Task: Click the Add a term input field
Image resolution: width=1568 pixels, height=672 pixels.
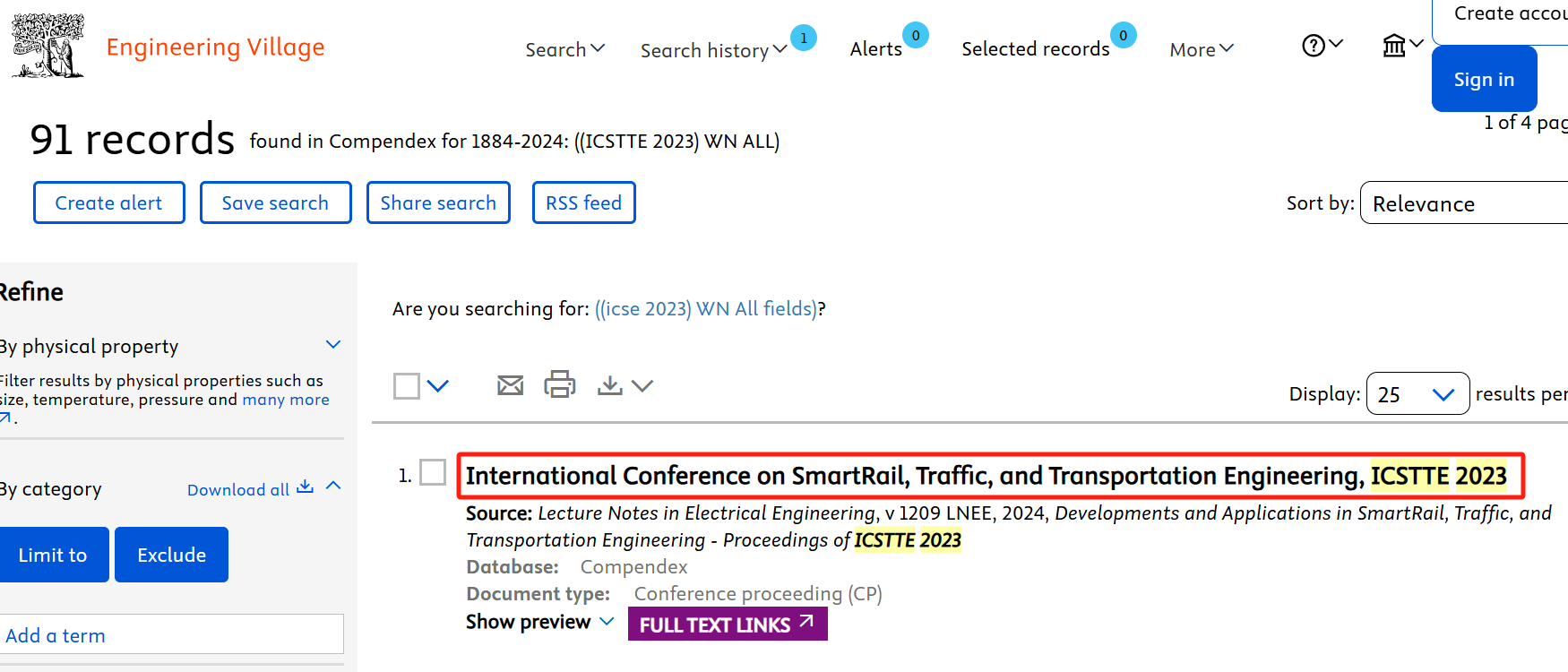Action: tap(170, 634)
